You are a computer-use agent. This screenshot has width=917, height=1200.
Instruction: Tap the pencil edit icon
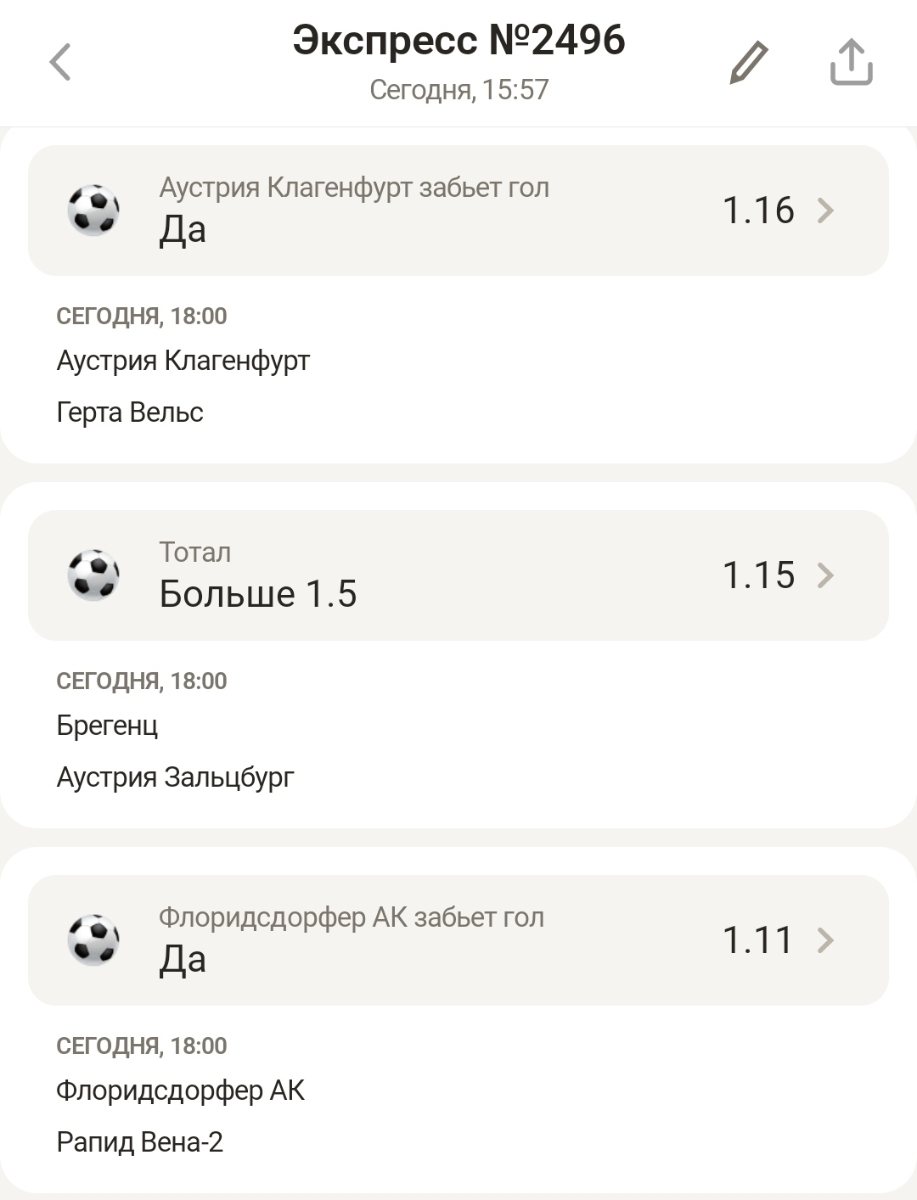tap(748, 62)
